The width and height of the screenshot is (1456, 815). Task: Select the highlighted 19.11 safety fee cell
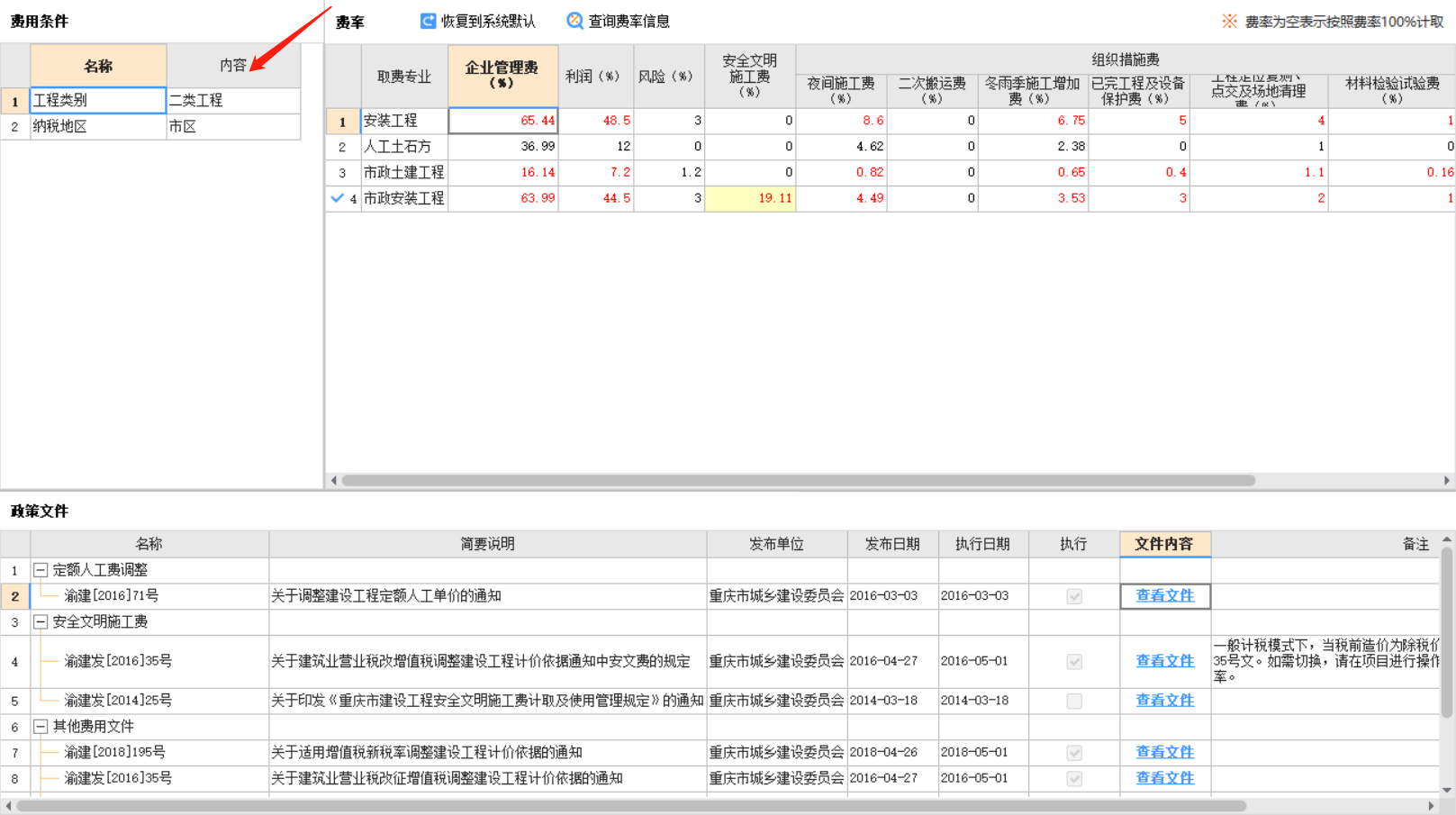[x=750, y=198]
